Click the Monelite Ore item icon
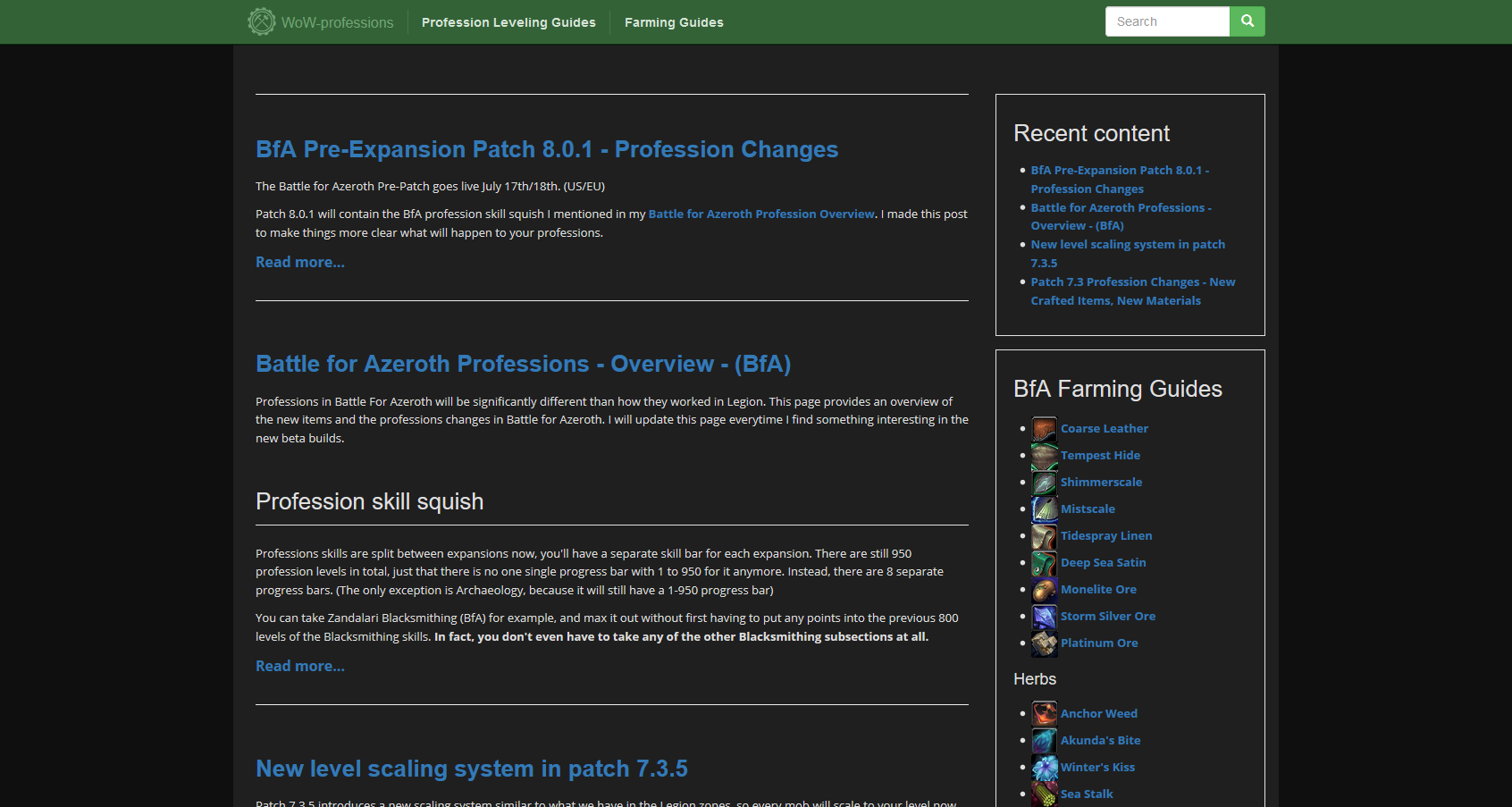The image size is (1512, 807). [1045, 590]
